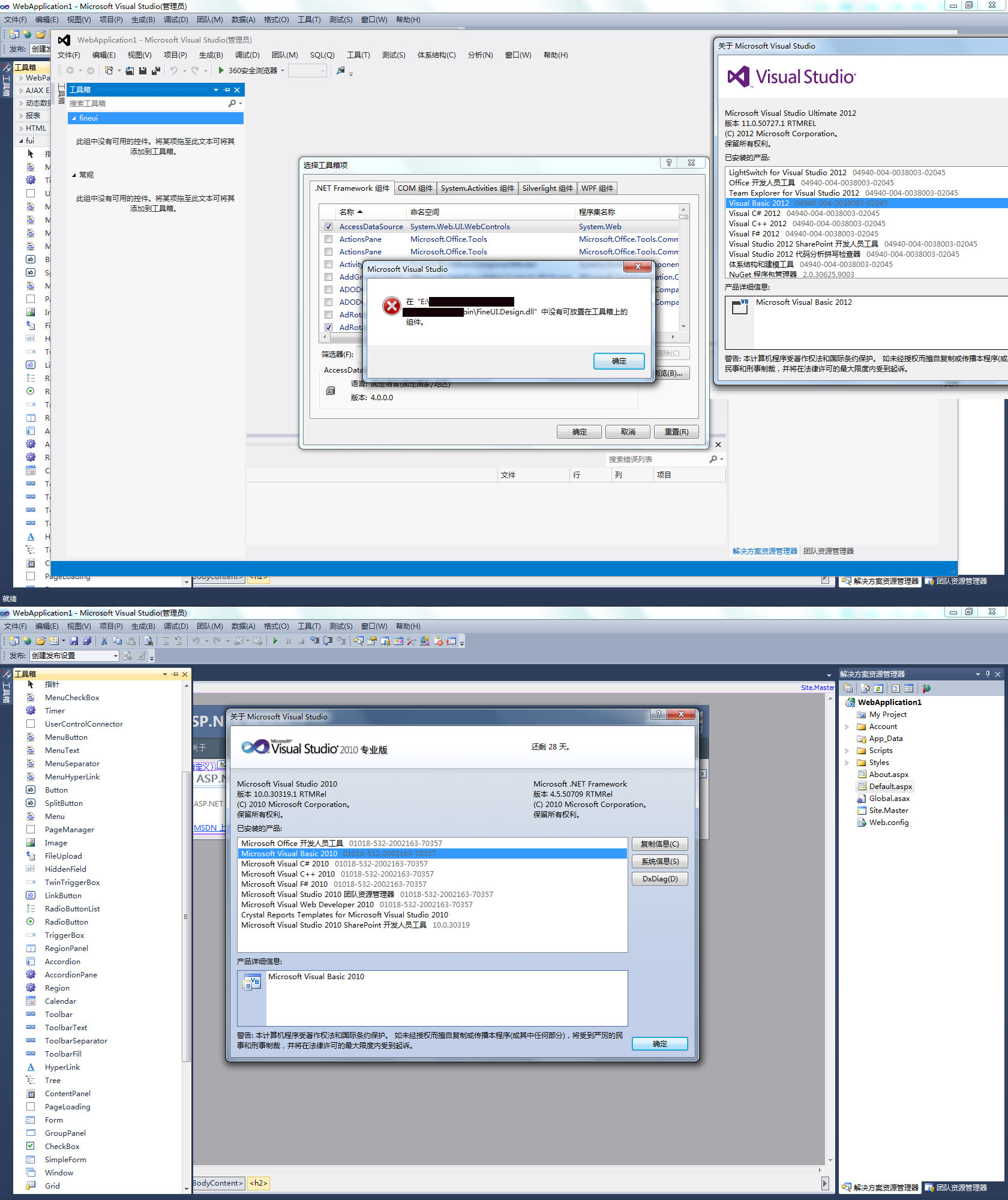The image size is (1008, 1200).
Task: Click the search magnifier in the VS2012 Toolbox
Action: (x=232, y=103)
